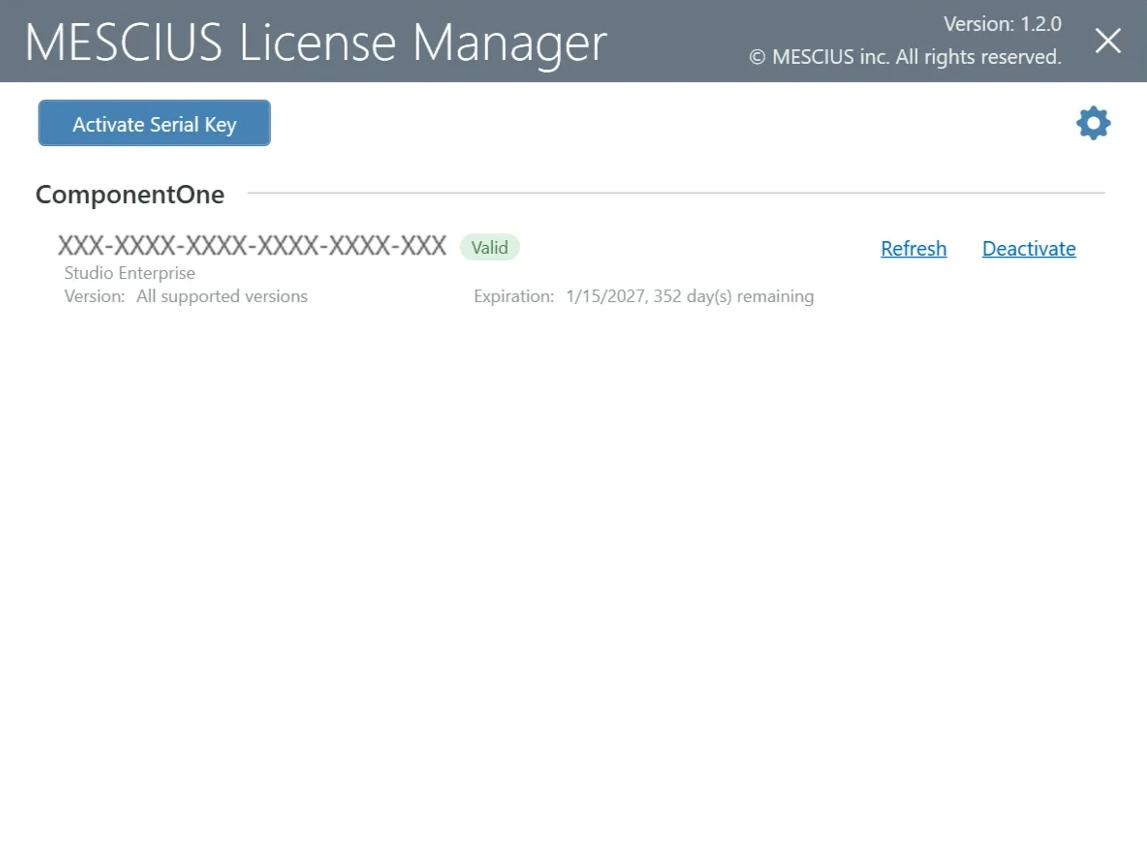Image resolution: width=1147 pixels, height=855 pixels.
Task: Click the Version: label under Studio Enterprise
Action: [95, 296]
